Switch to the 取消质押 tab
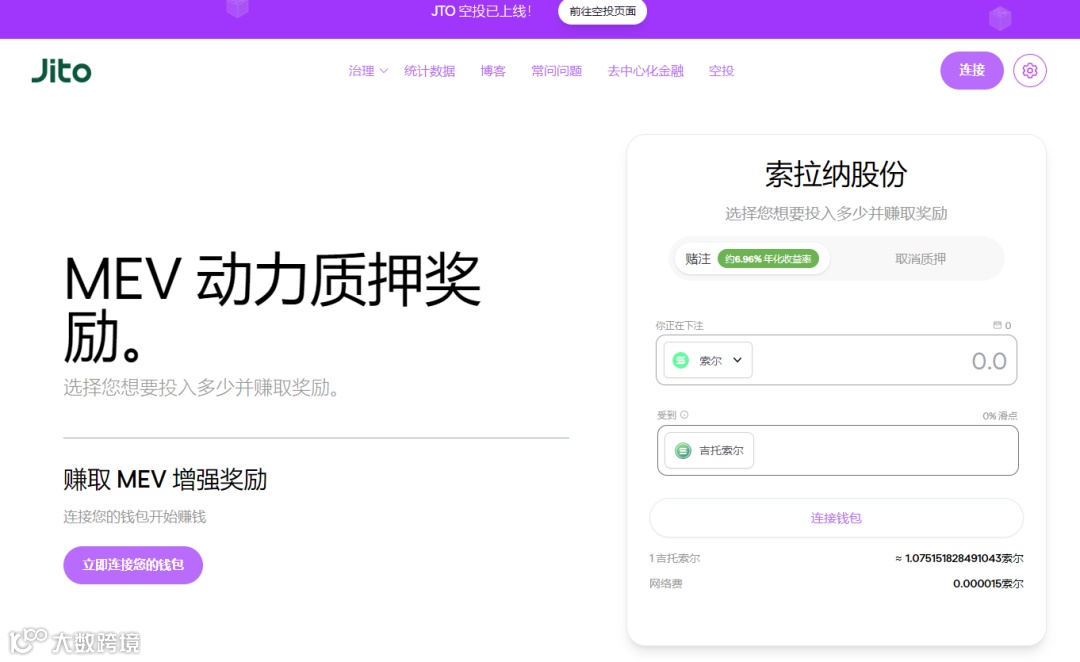This screenshot has height=662, width=1080. pyautogui.click(x=920, y=259)
